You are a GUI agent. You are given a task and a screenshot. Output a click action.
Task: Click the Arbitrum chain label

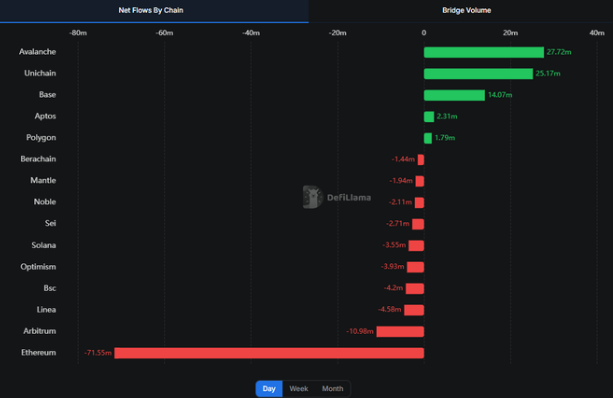point(39,332)
